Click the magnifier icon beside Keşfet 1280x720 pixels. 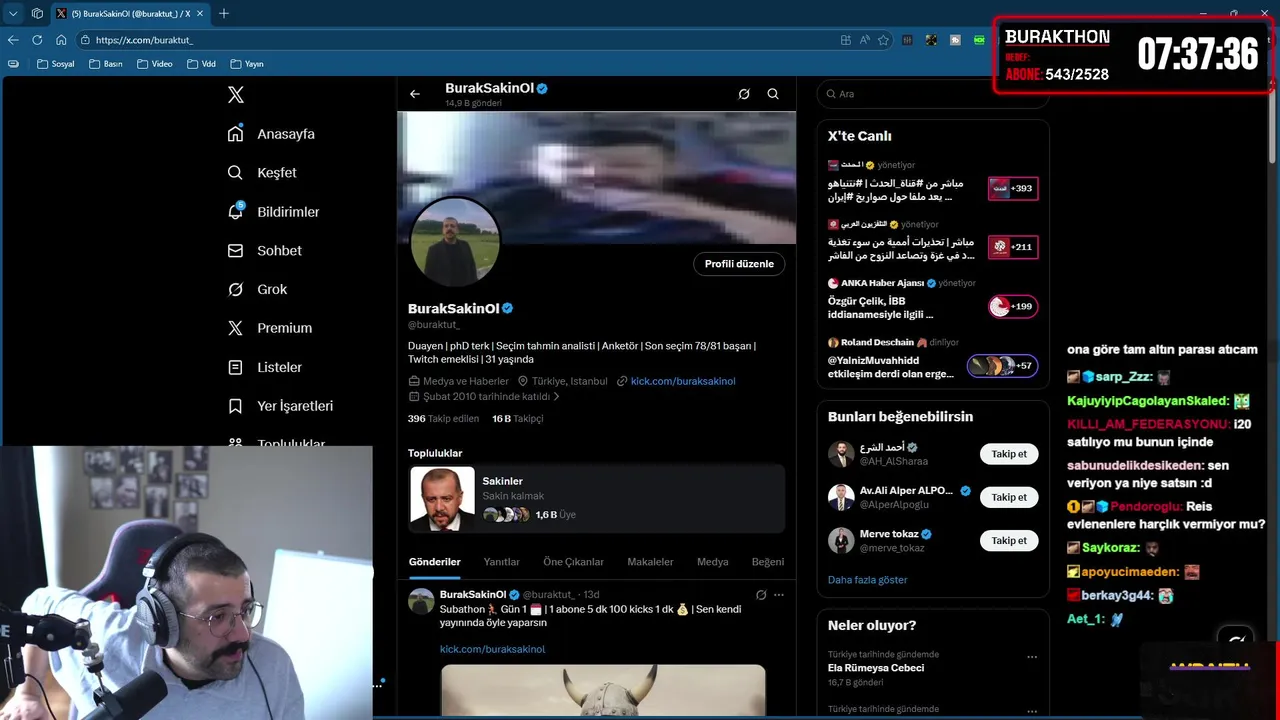click(236, 173)
